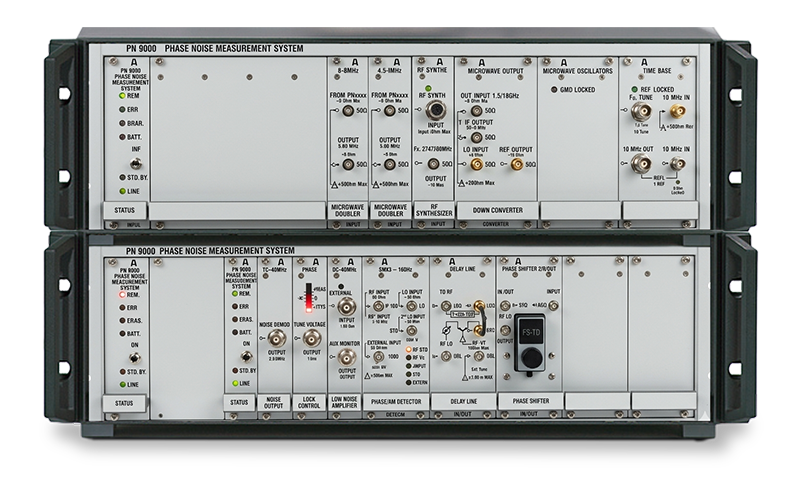The image size is (800, 487).
Task: Select the LO INPUT connector on SMX3 module
Action: (x=412, y=306)
